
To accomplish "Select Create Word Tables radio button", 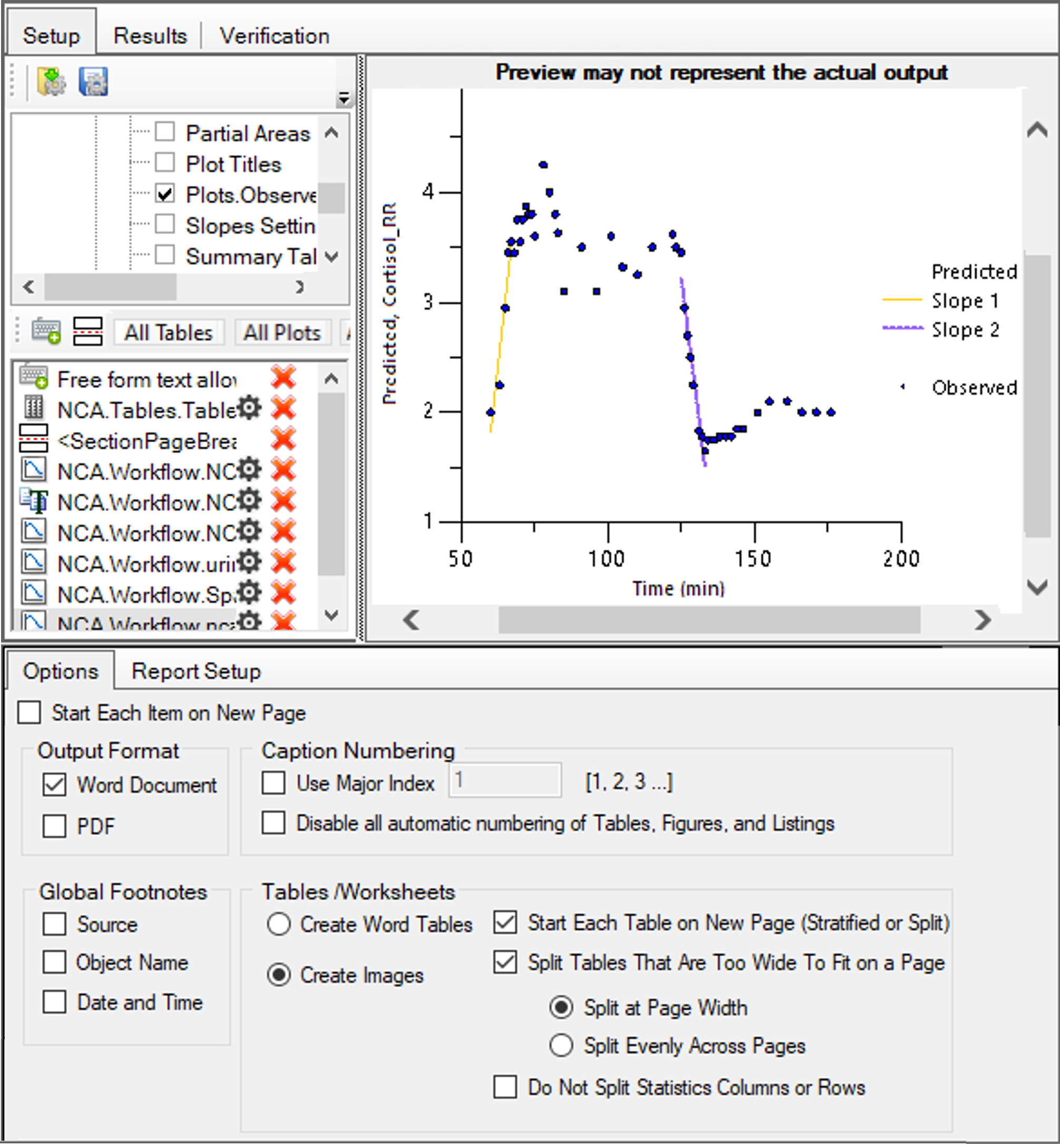I will 279,924.
